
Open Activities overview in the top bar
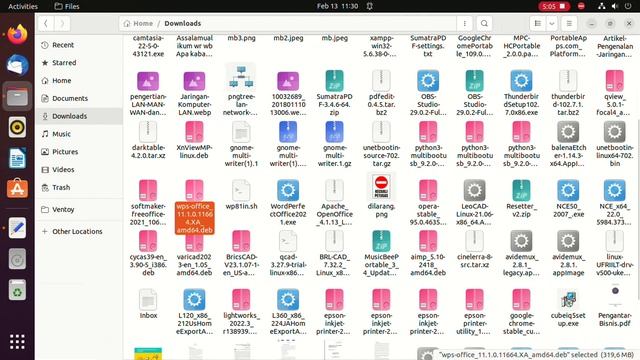pos(23,6)
